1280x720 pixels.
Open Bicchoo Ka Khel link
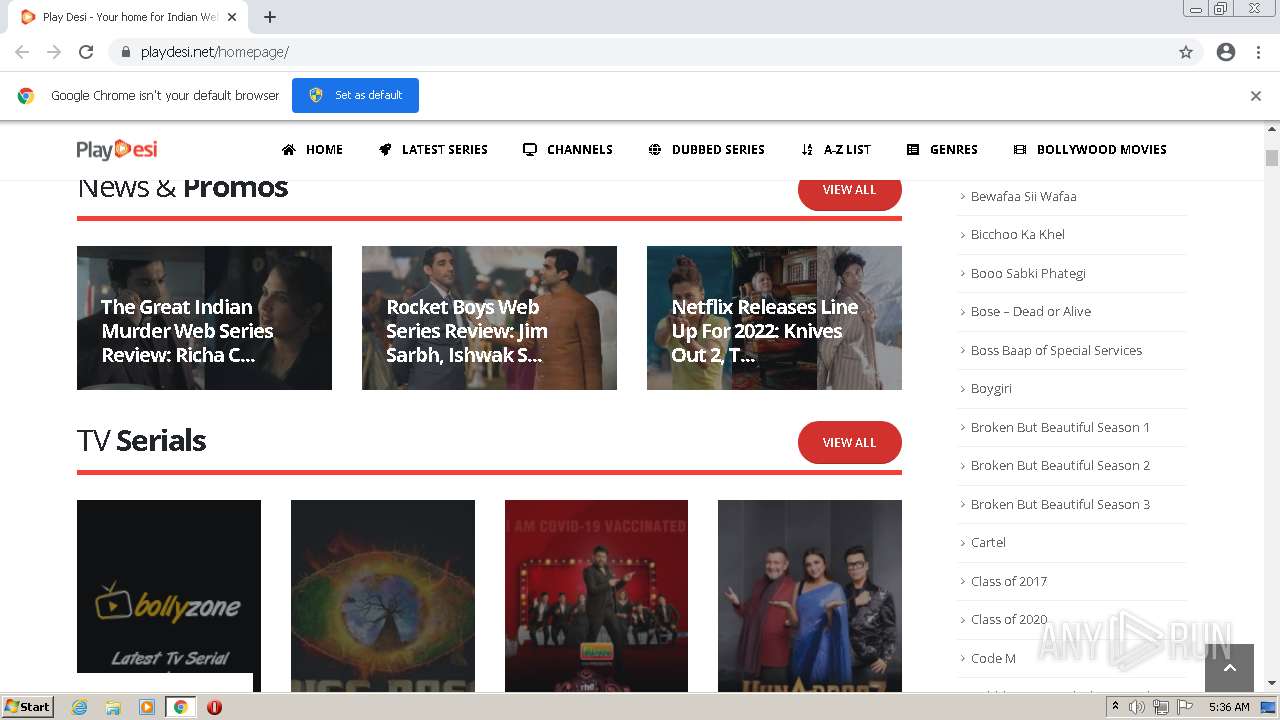point(1017,234)
